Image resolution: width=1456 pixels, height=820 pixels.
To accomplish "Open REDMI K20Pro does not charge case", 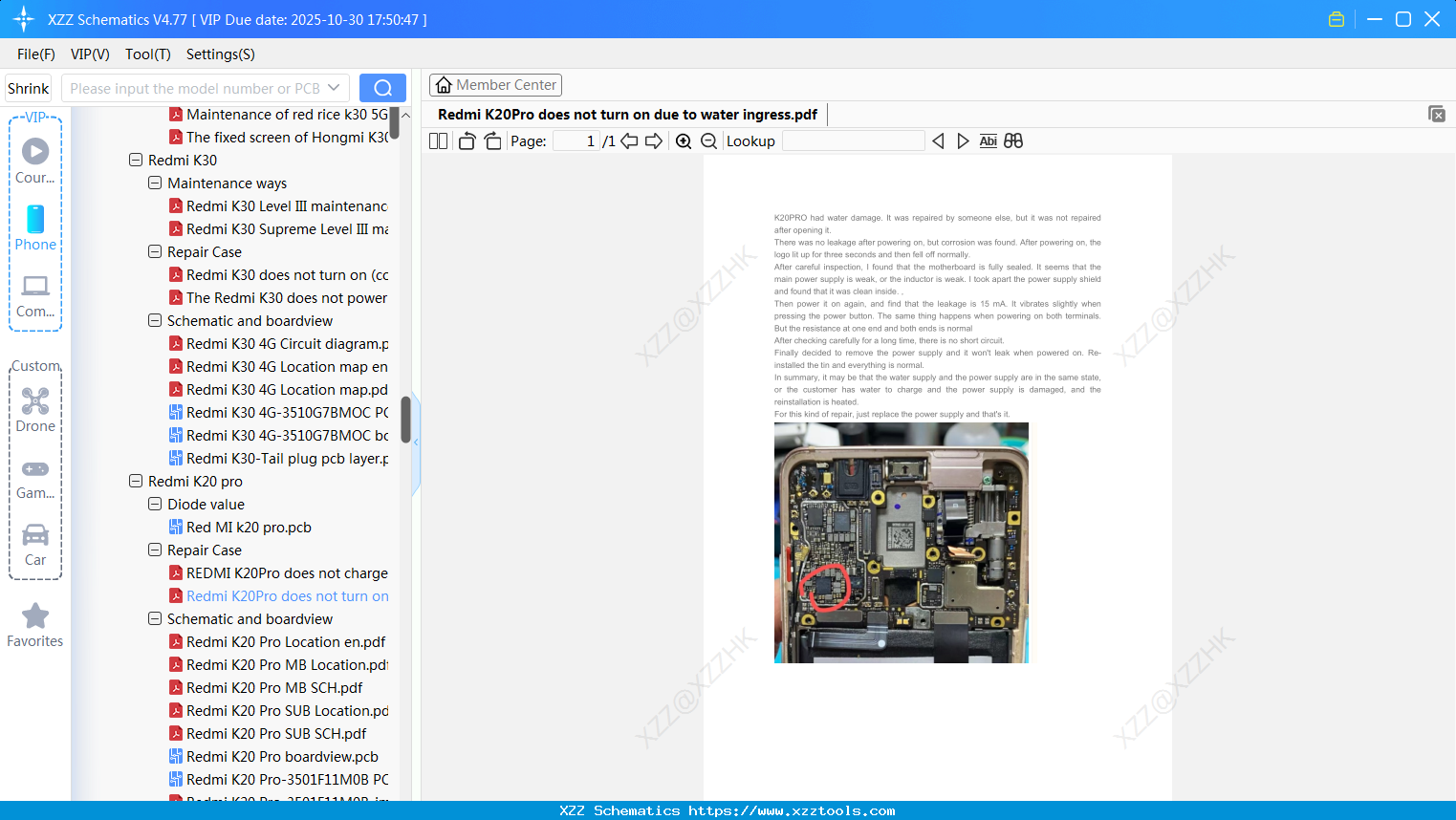I will 278,573.
